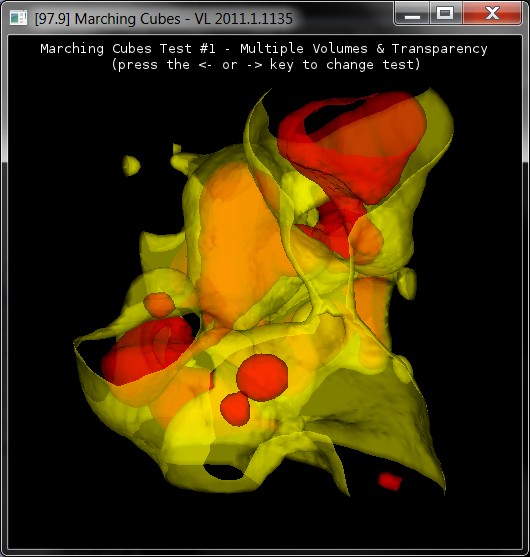530x557 pixels.
Task: Click the FPS counter '[97.9]' in title bar
Action: click(52, 18)
